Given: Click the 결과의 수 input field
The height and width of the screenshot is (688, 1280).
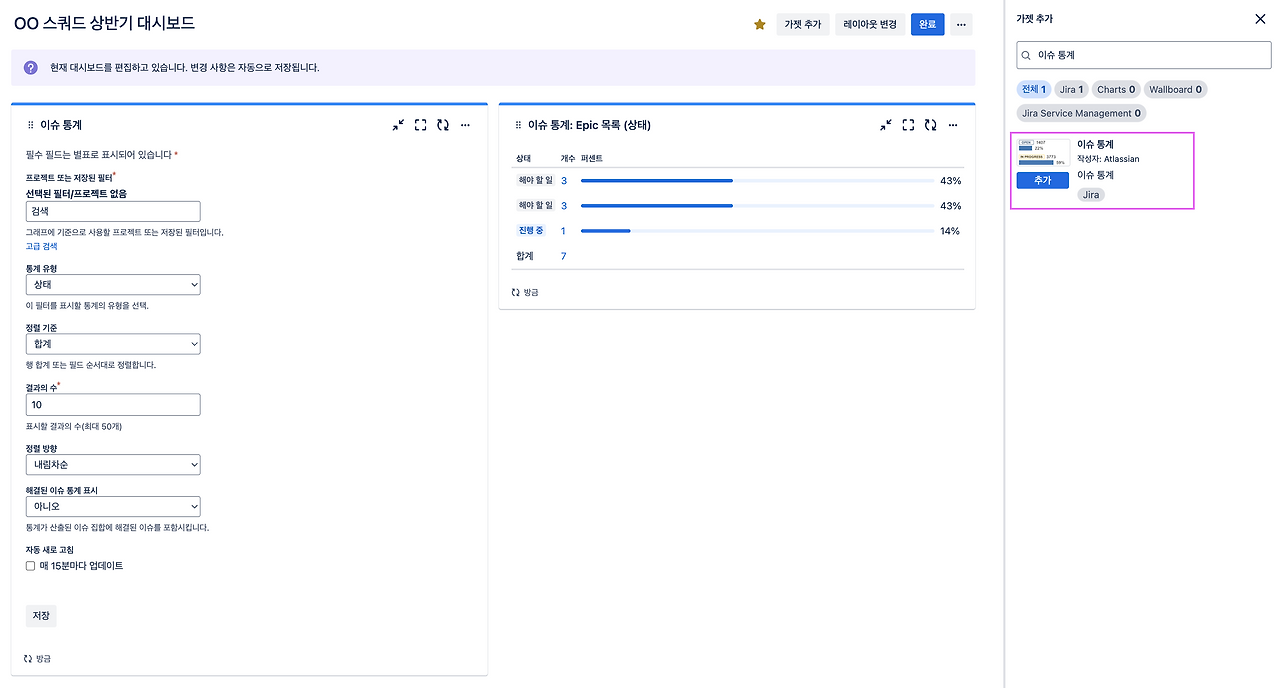Looking at the screenshot, I should (113, 405).
